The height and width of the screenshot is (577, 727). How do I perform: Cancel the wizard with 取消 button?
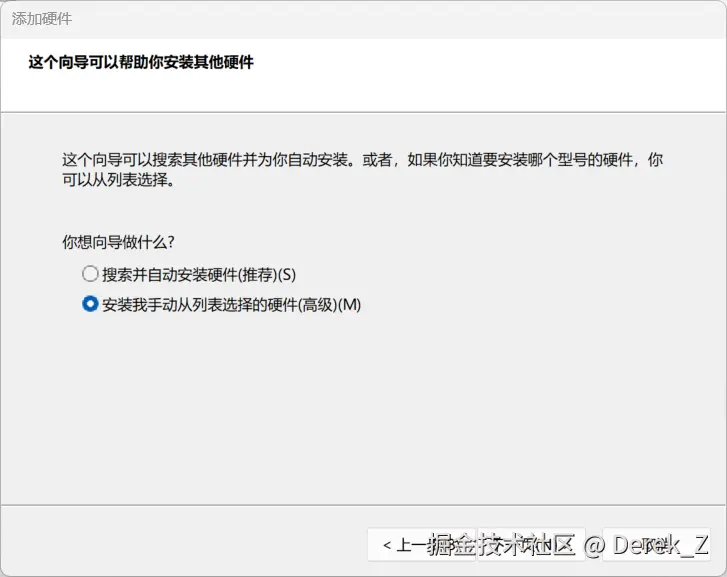[657, 545]
